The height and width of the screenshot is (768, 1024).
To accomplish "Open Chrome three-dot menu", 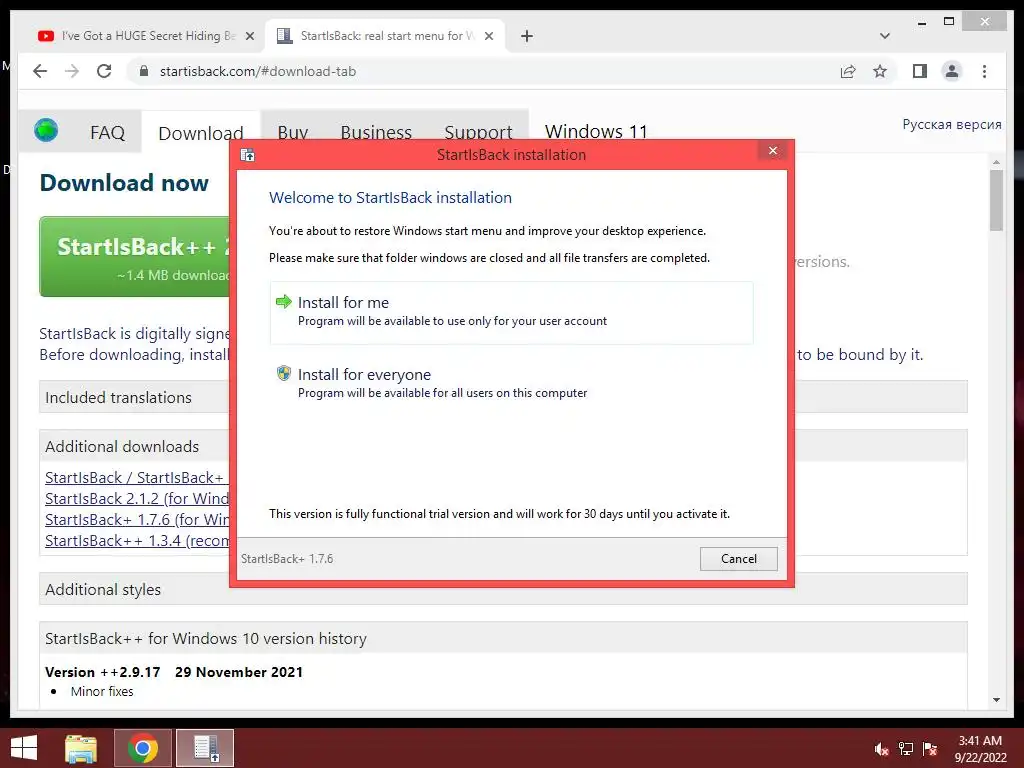I will click(984, 71).
